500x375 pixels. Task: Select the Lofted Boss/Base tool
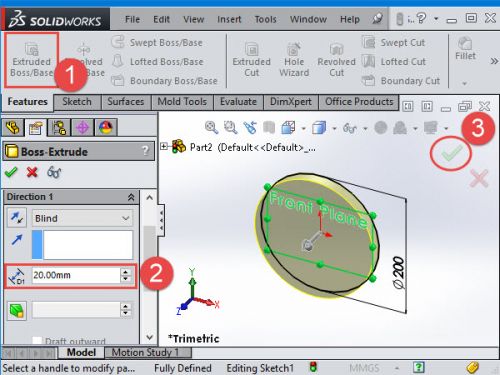click(x=157, y=62)
